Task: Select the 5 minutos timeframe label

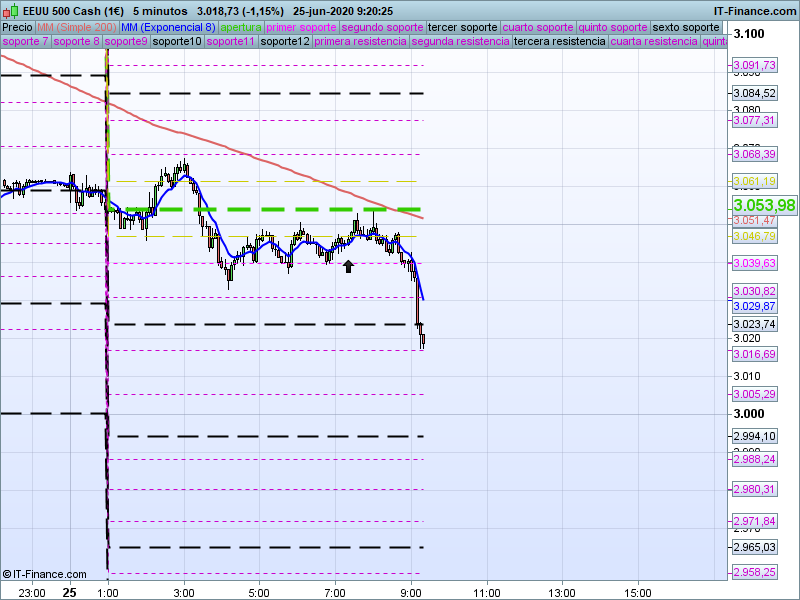Action: (160, 11)
